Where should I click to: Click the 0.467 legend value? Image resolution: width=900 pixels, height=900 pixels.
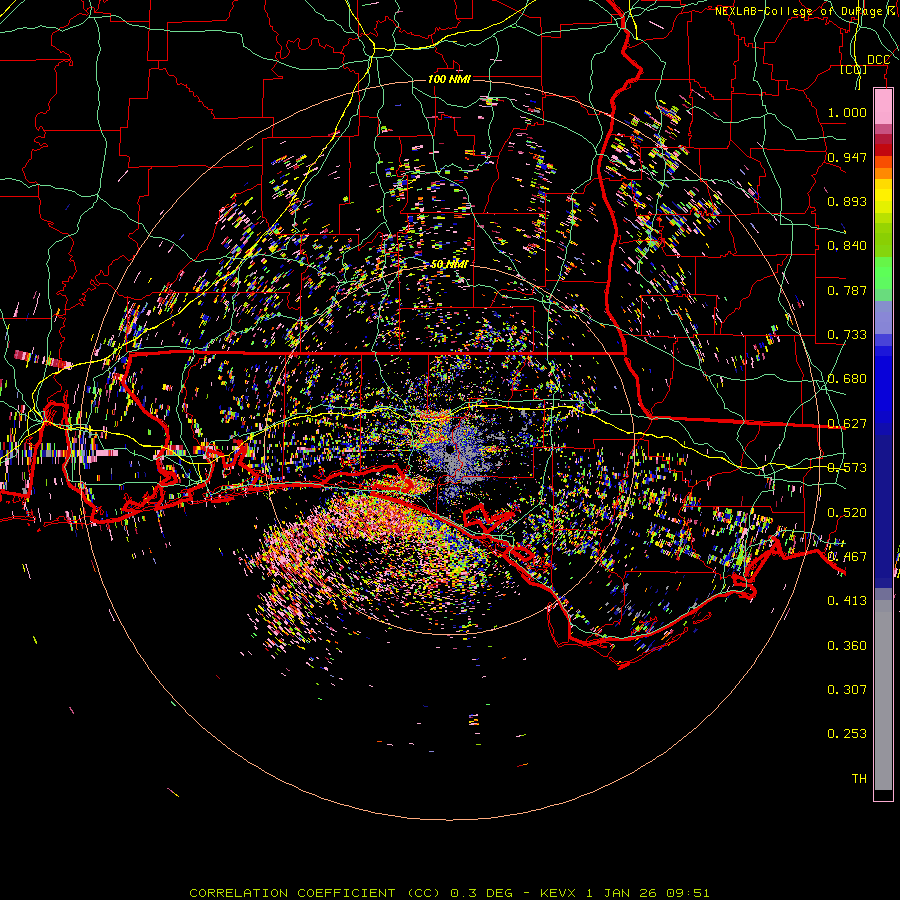point(847,557)
